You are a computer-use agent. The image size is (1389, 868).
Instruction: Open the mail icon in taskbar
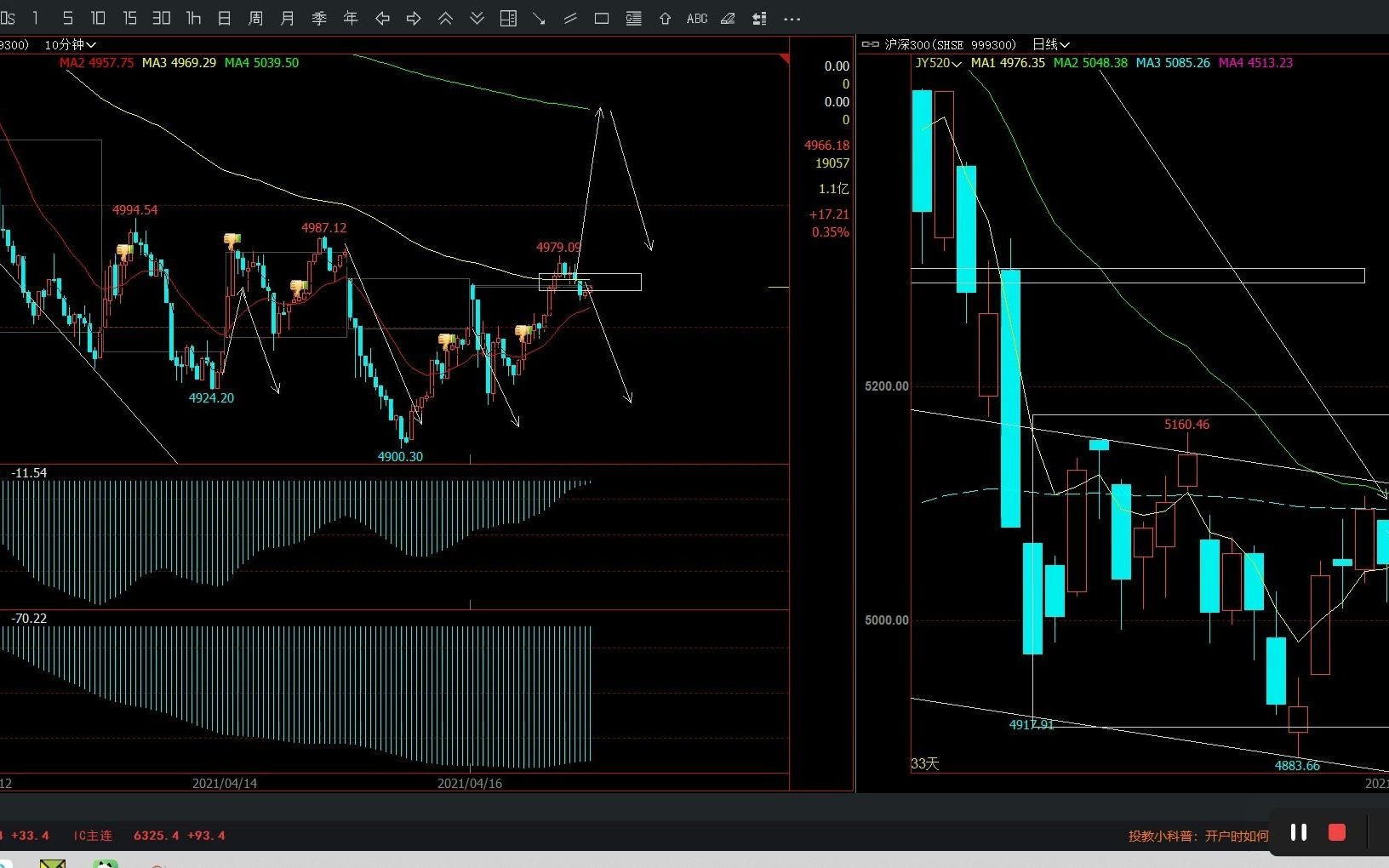[x=52, y=863]
